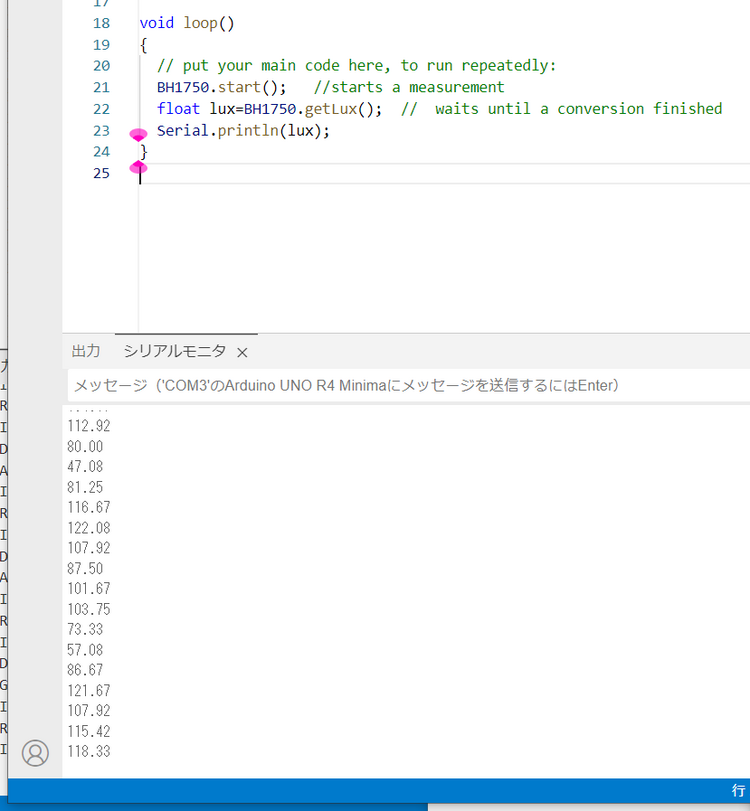The height and width of the screenshot is (811, 750).
Task: Click the user account icon
Action: [35, 753]
